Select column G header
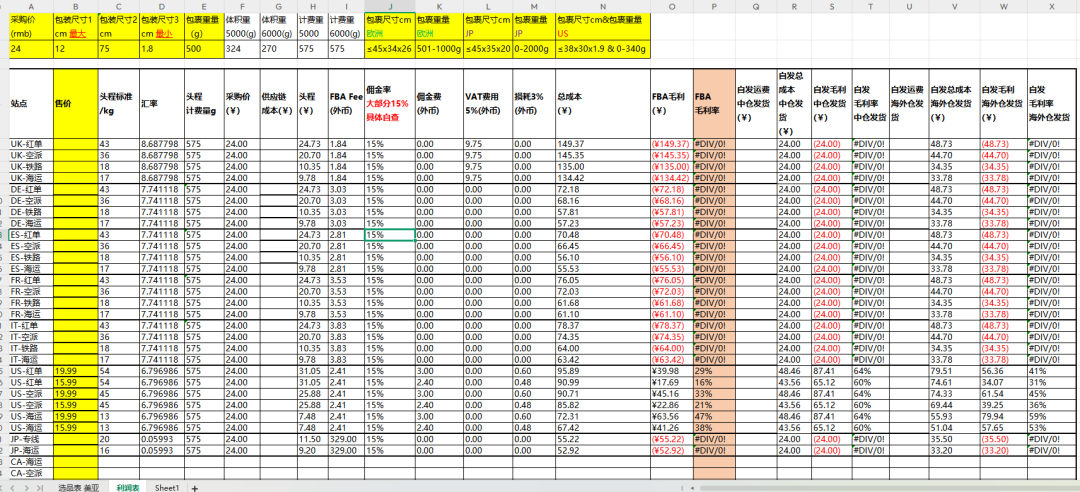 point(278,6)
